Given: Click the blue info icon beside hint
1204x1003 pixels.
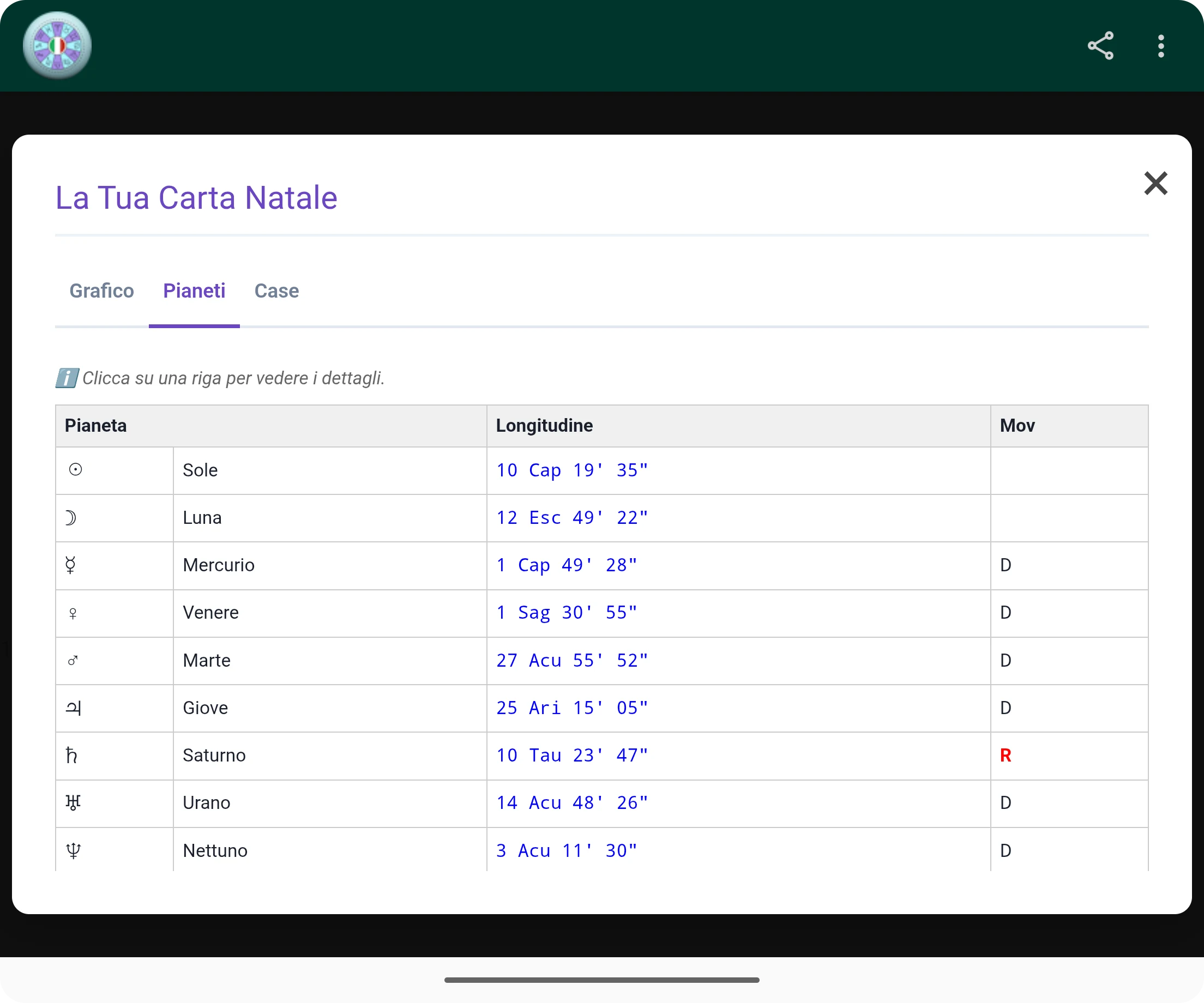Looking at the screenshot, I should tap(67, 378).
